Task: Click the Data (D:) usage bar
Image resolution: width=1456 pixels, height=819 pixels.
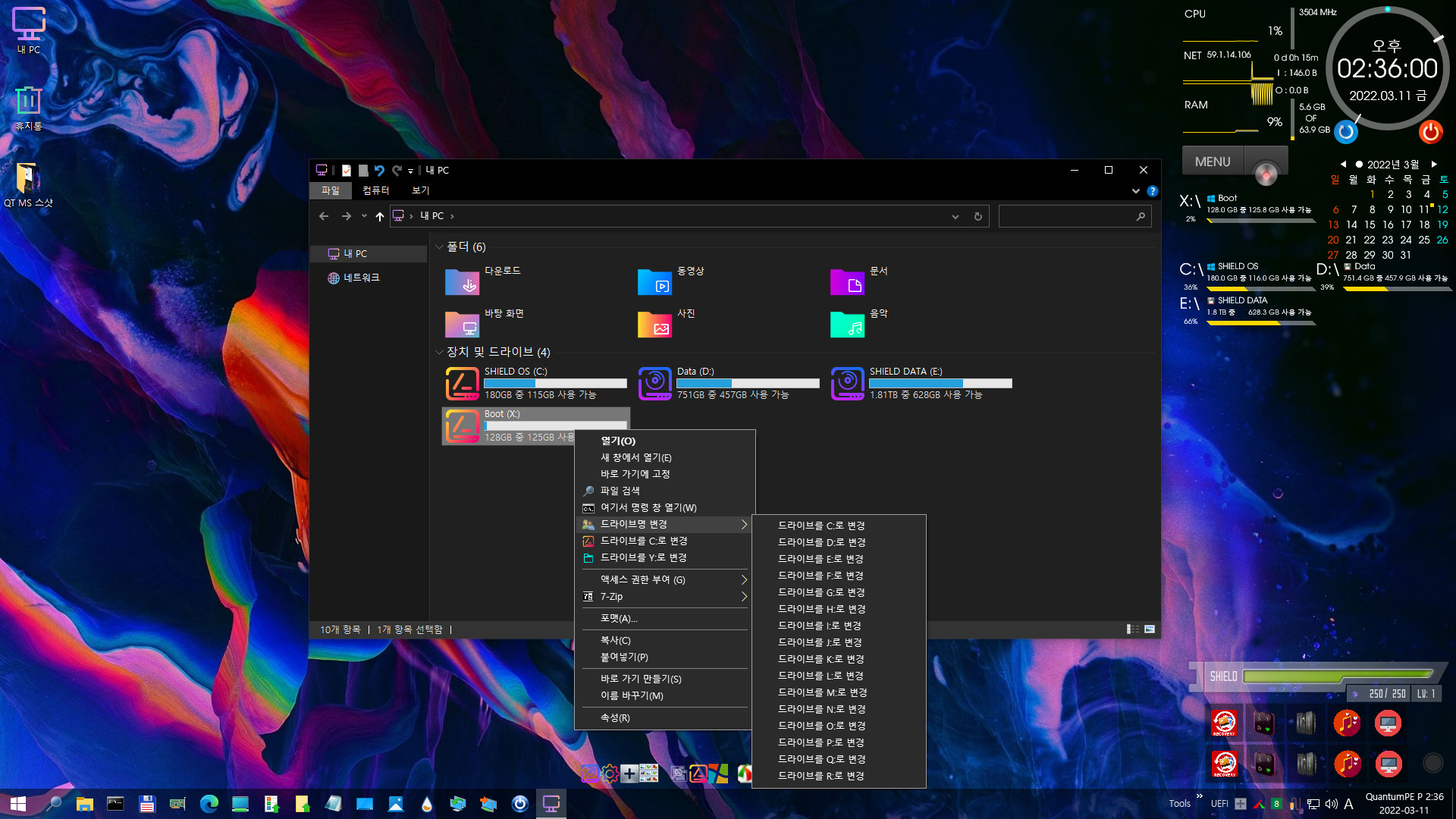Action: [x=748, y=384]
